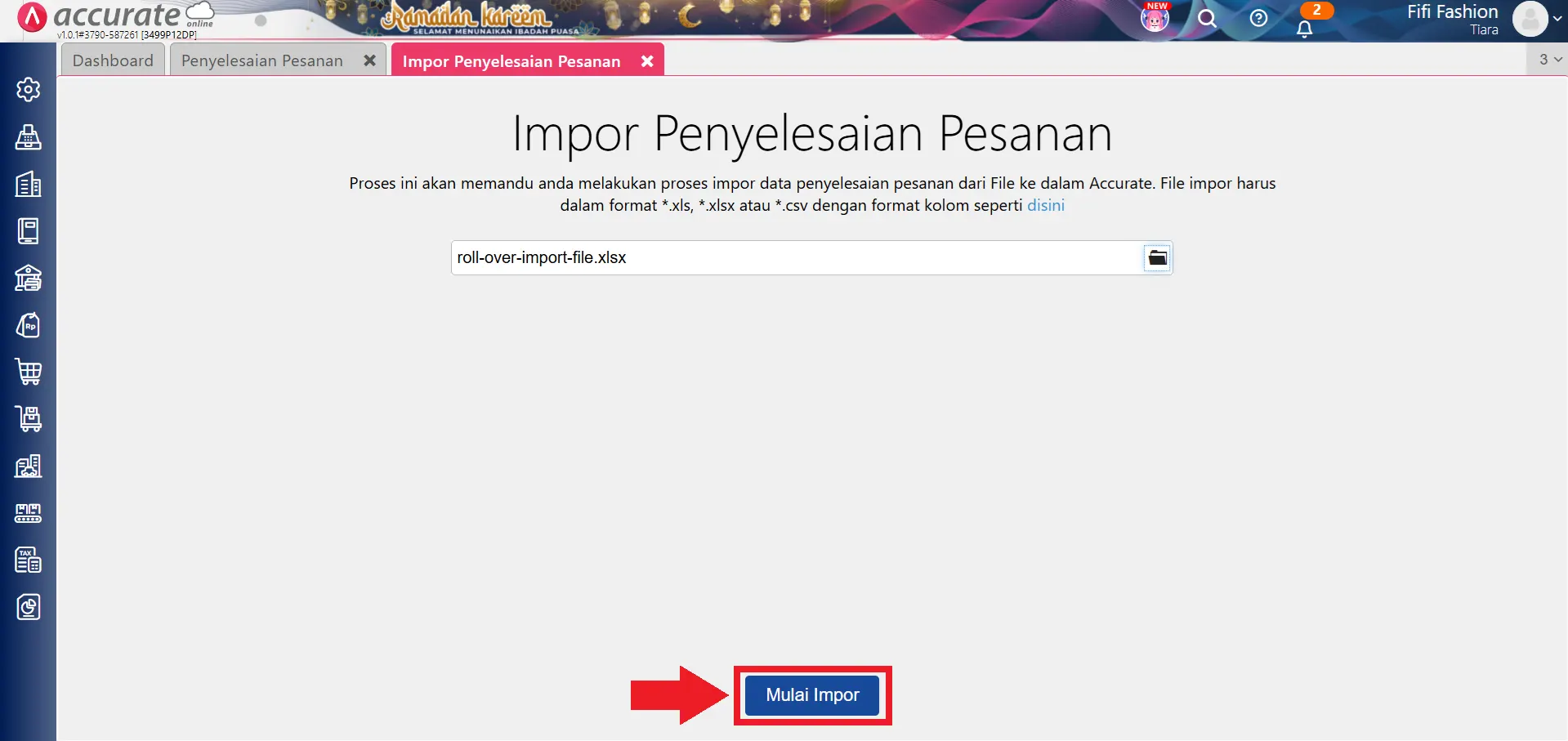Open the manufacturing conveyor icon
Viewport: 1568px width, 741px height.
coord(29,513)
